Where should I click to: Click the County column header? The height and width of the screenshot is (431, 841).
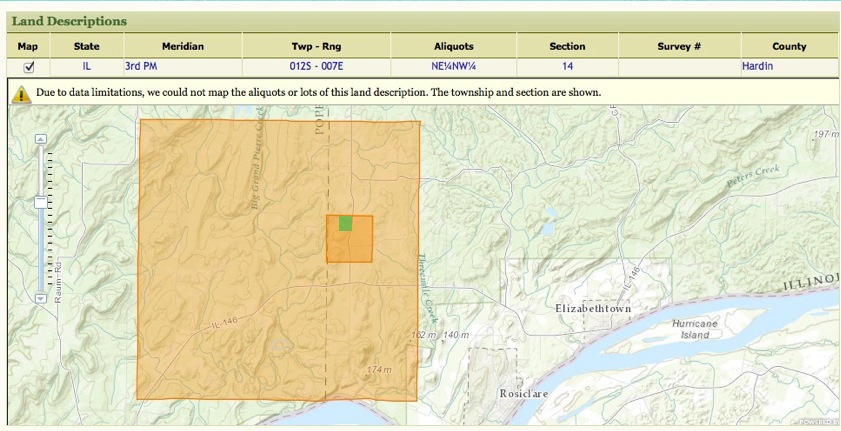click(x=789, y=46)
